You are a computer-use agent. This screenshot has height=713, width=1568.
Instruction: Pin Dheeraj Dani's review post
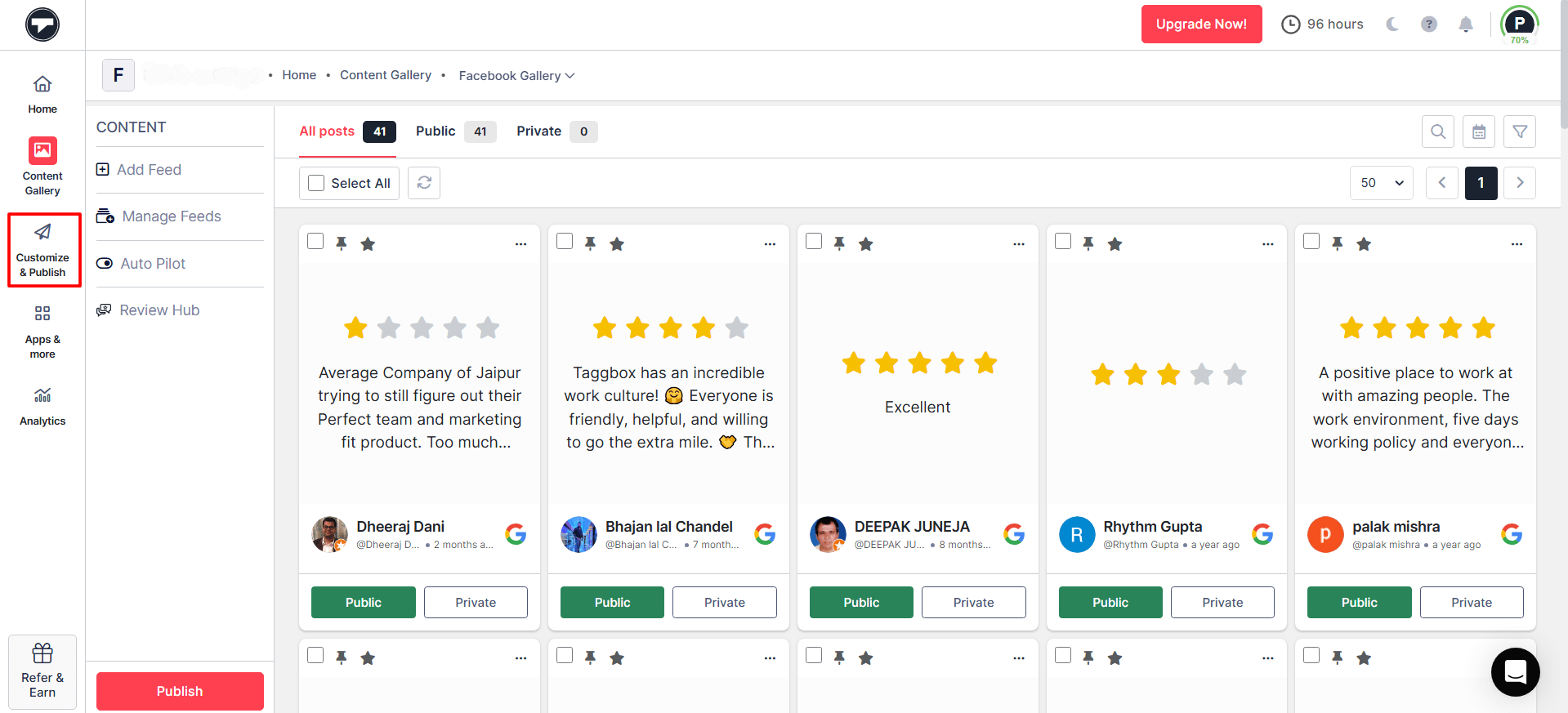click(342, 243)
